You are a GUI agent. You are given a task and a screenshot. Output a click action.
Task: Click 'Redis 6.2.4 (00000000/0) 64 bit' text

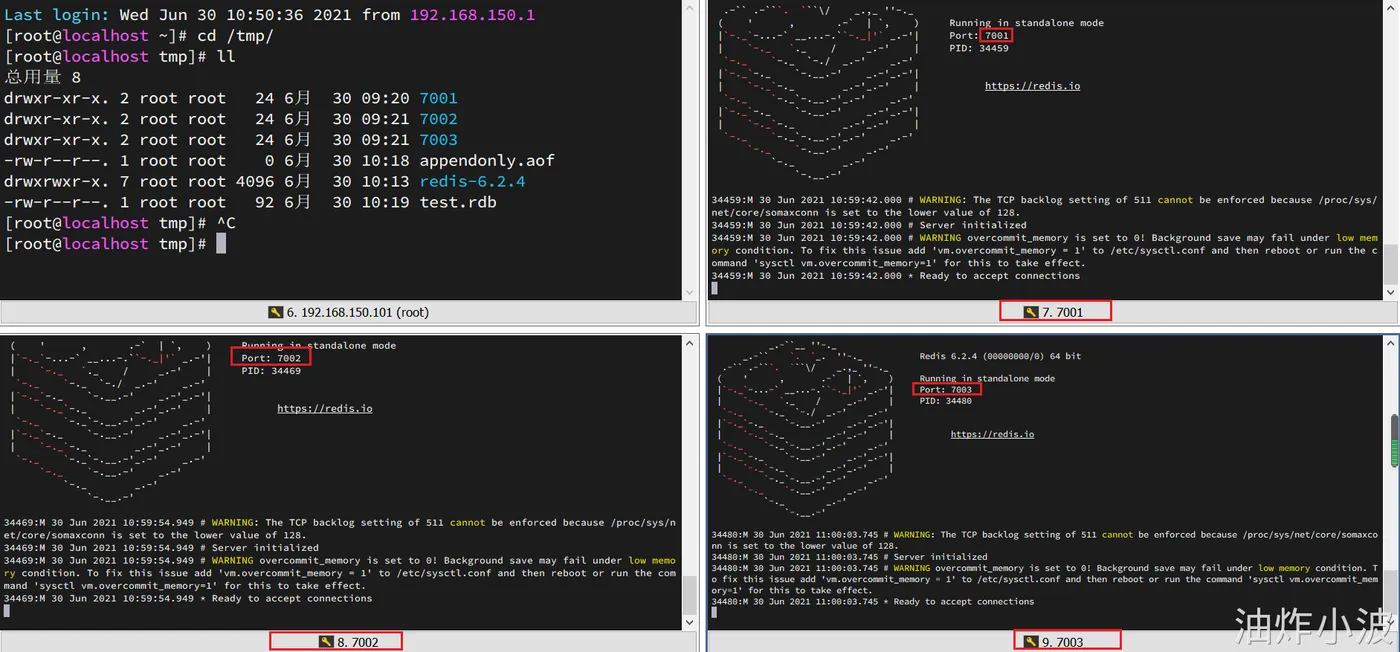1000,356
